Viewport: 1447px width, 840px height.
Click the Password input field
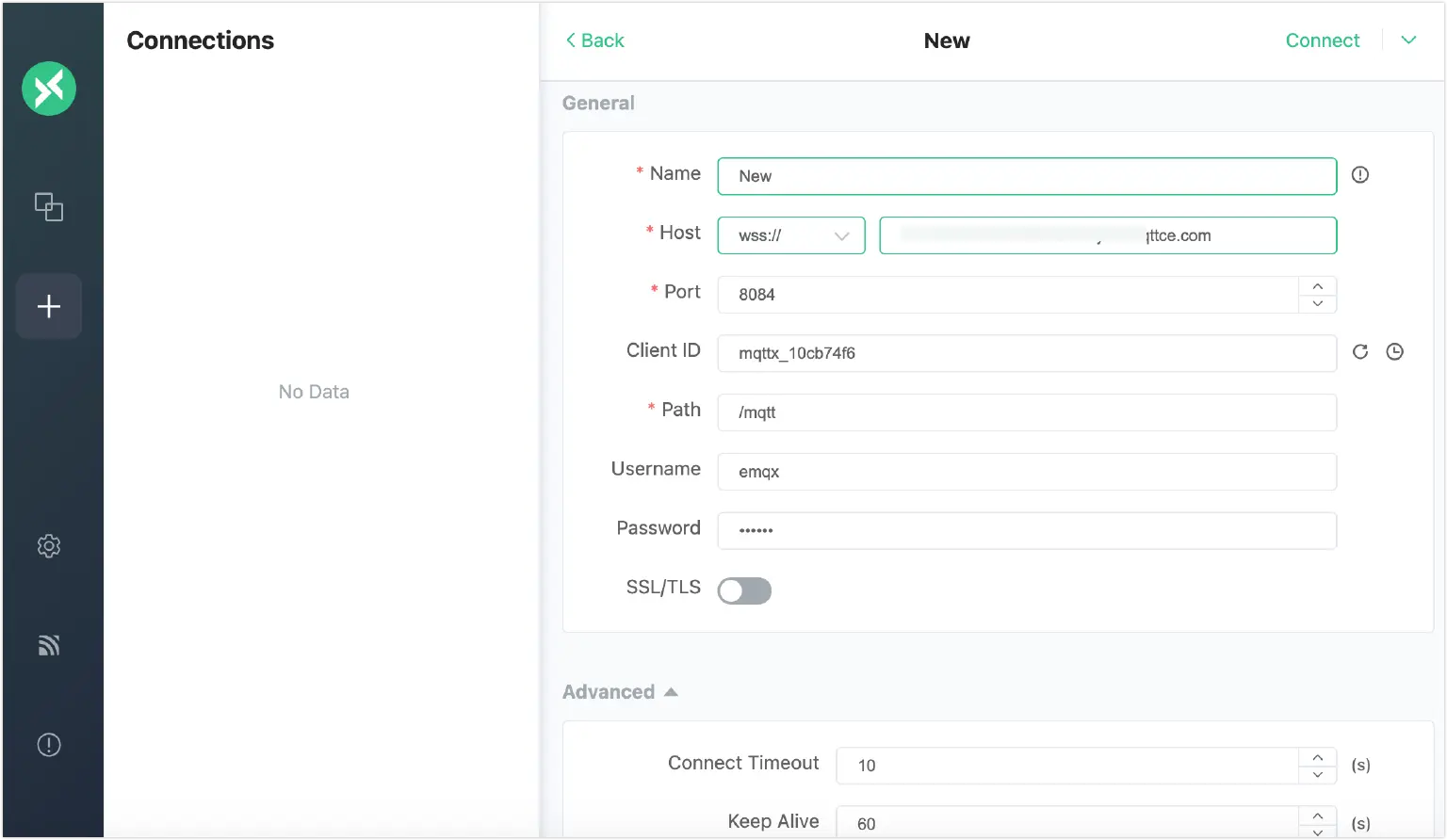coord(1027,530)
